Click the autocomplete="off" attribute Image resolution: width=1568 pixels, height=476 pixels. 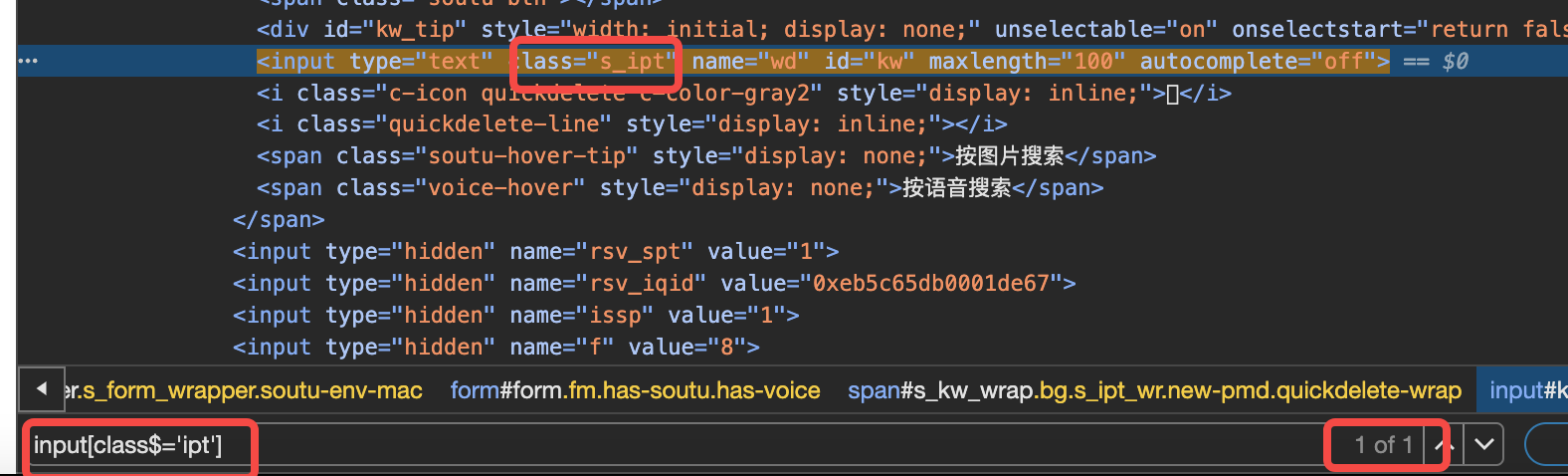1258,61
